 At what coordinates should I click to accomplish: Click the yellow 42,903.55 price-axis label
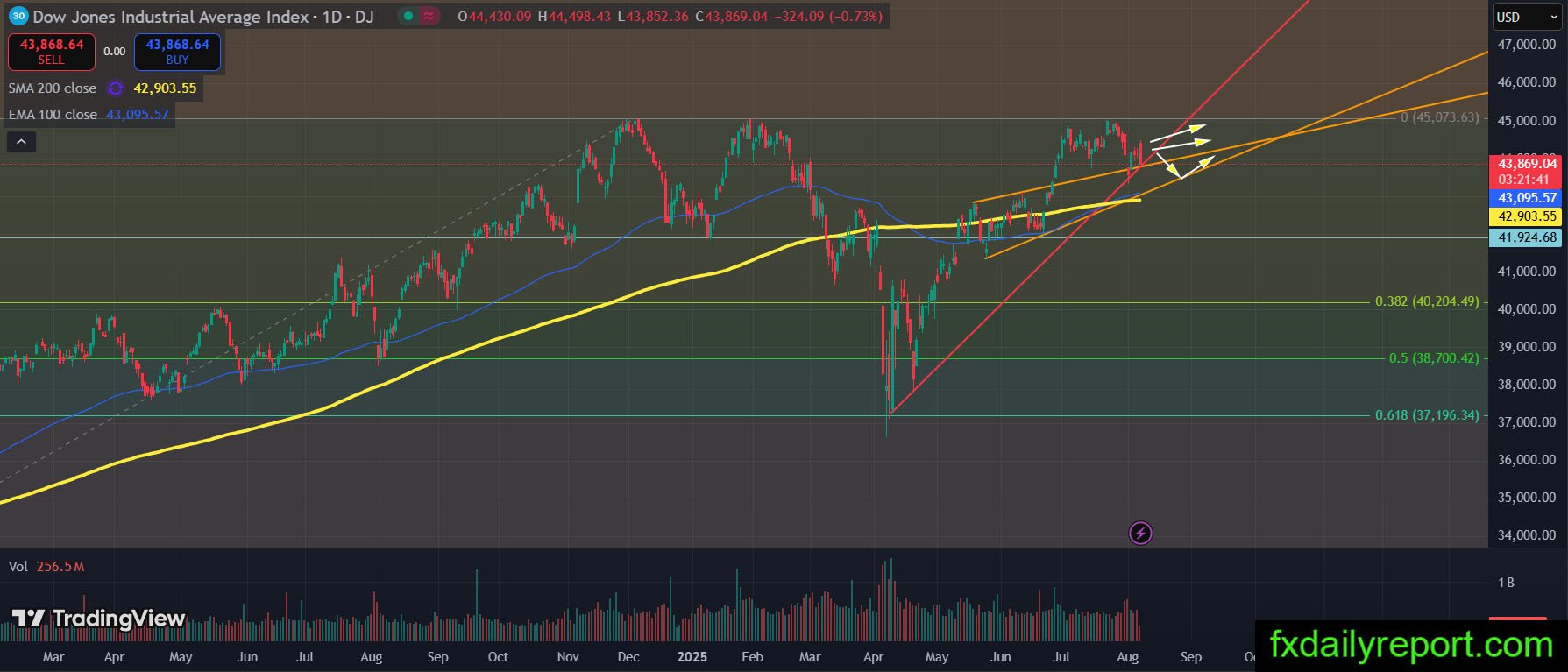pyautogui.click(x=1527, y=216)
